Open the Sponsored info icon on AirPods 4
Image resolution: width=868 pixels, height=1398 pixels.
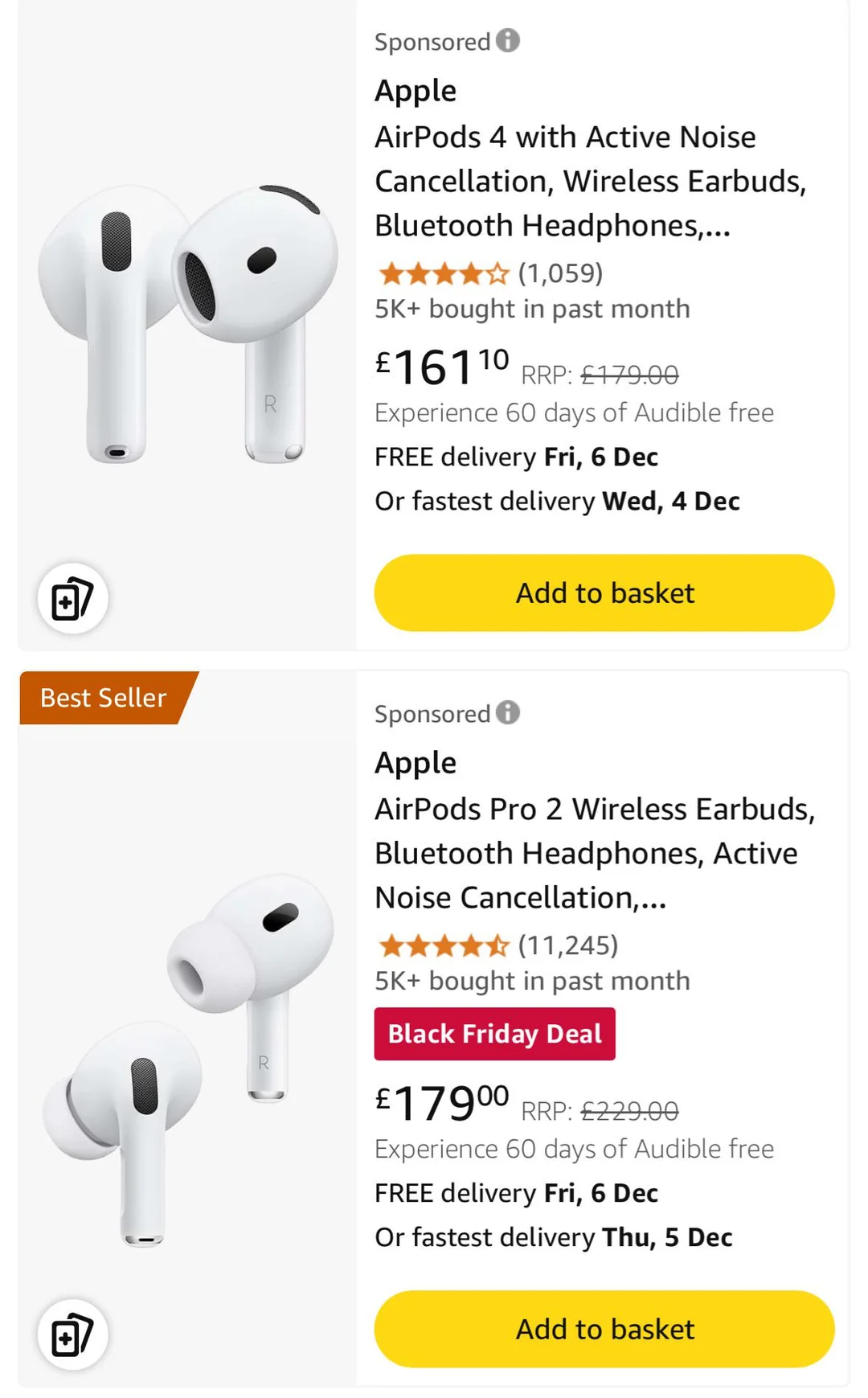pos(508,39)
